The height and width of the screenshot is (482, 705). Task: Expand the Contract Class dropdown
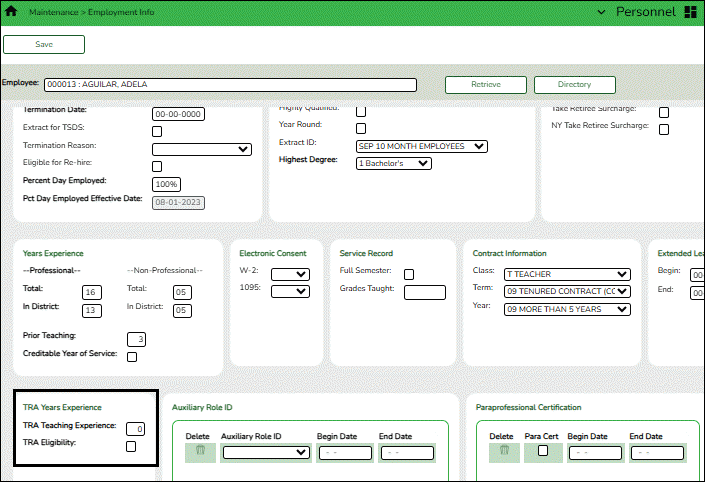[x=566, y=274]
